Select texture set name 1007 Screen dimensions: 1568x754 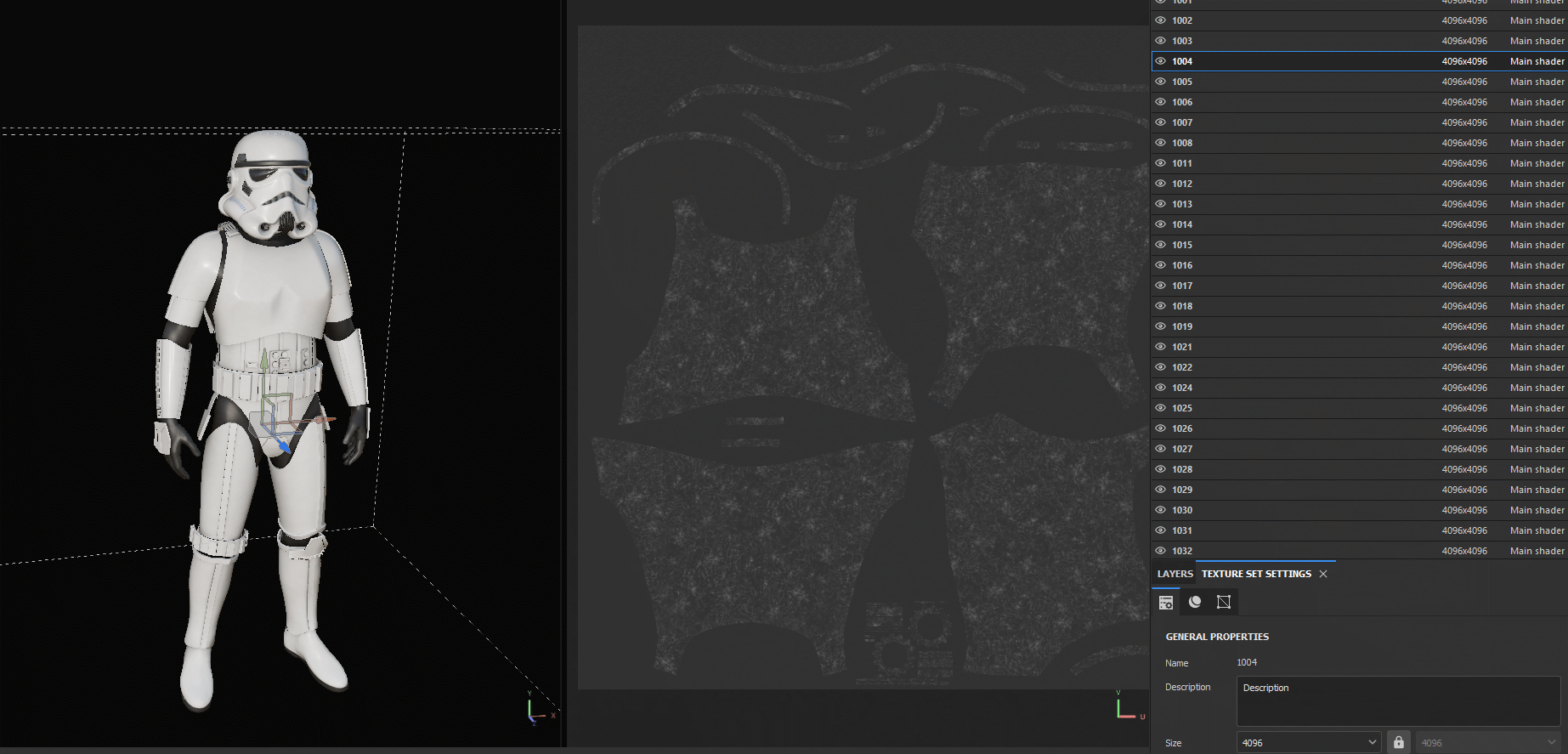[x=1182, y=122]
